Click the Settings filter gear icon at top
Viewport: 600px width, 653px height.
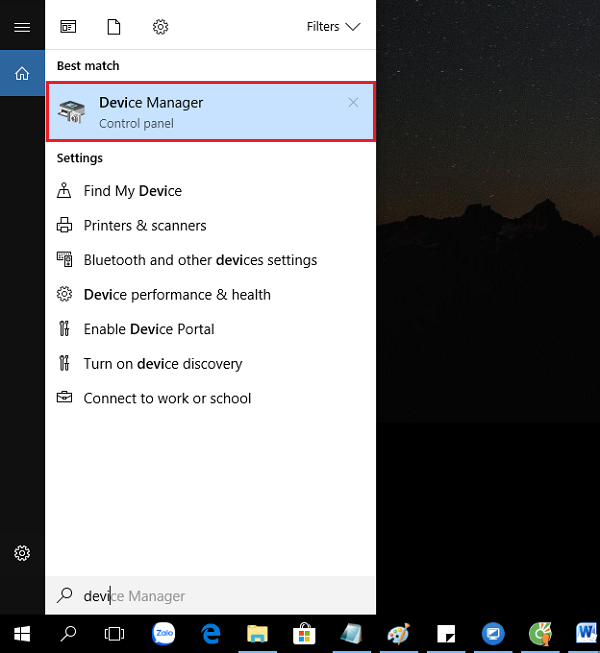160,27
